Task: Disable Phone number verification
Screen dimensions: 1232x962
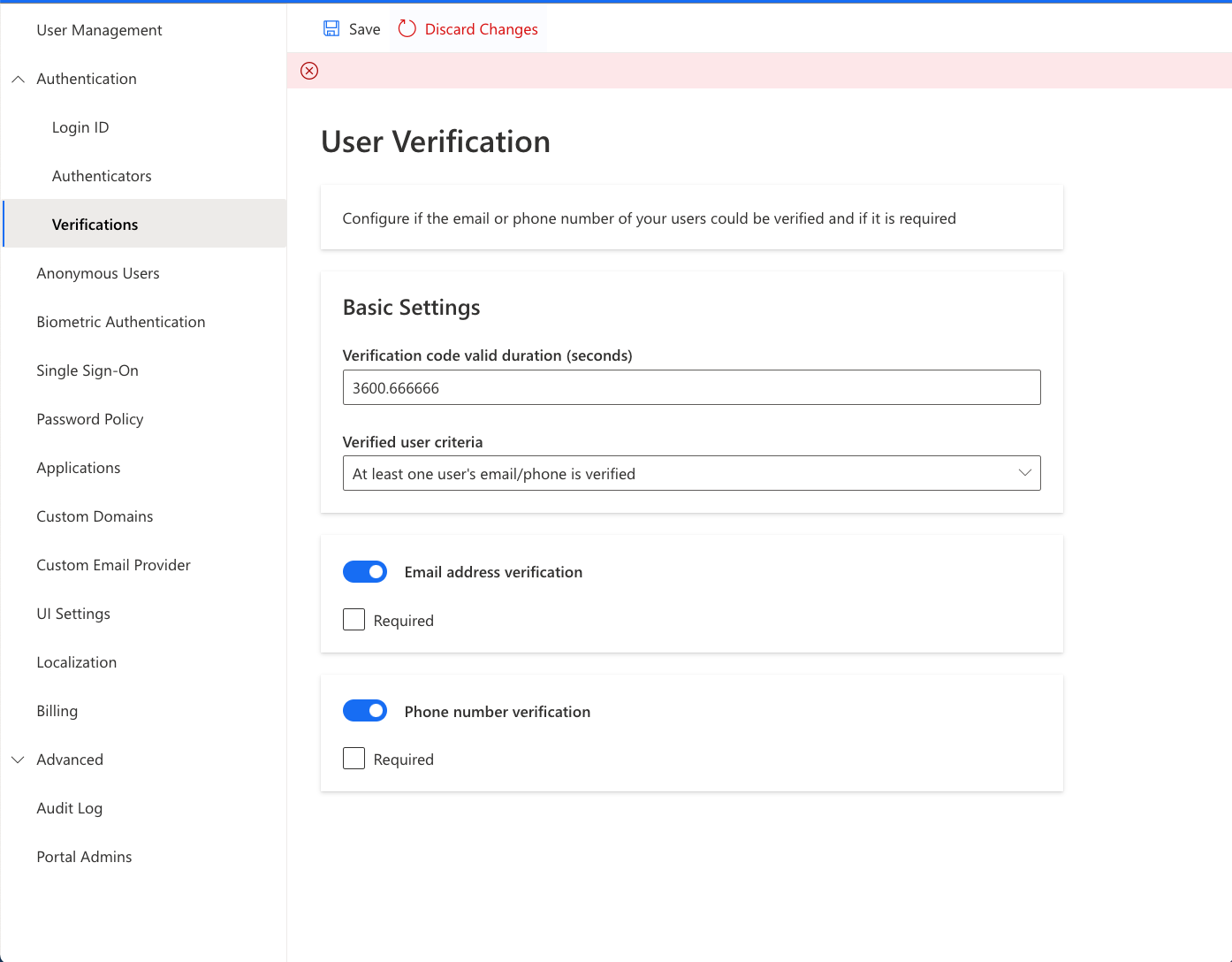Action: point(364,710)
